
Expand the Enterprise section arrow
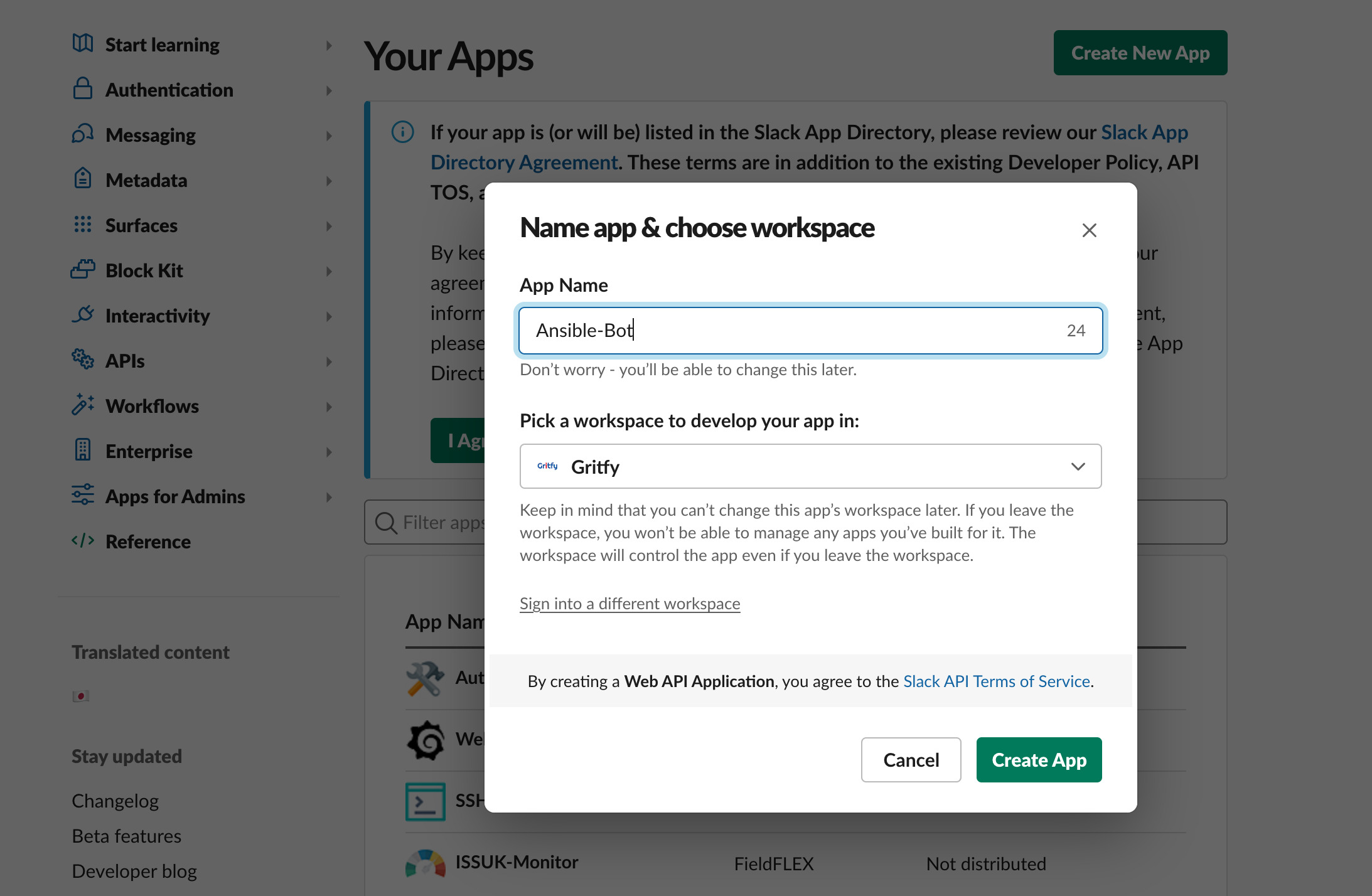pyautogui.click(x=329, y=452)
